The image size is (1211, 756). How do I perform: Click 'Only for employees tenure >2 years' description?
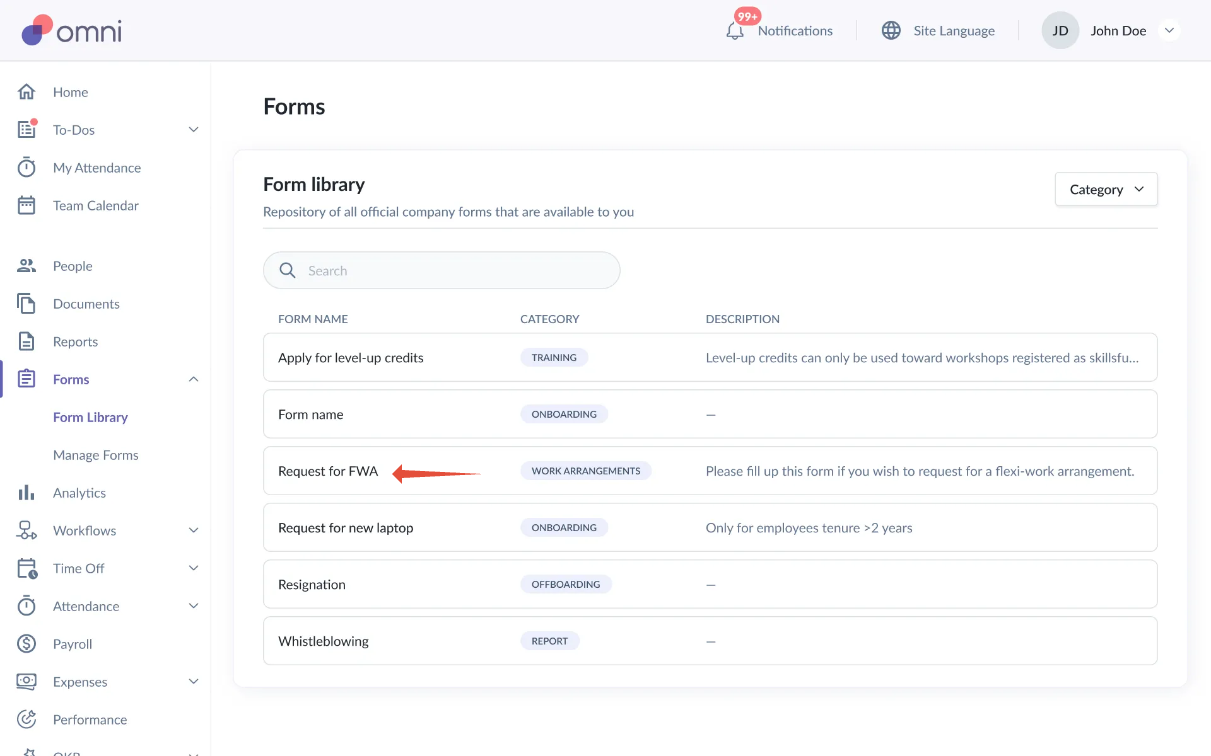[809, 528]
